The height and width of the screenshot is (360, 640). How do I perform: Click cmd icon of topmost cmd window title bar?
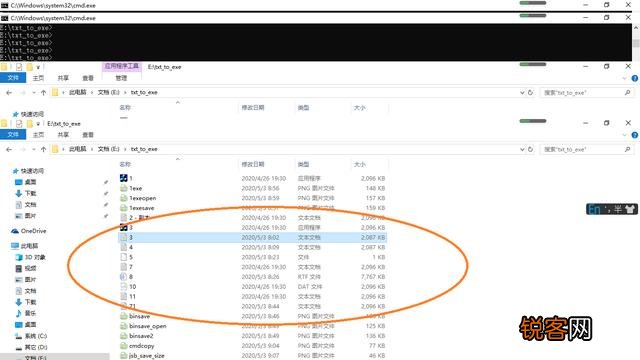tap(4, 5)
